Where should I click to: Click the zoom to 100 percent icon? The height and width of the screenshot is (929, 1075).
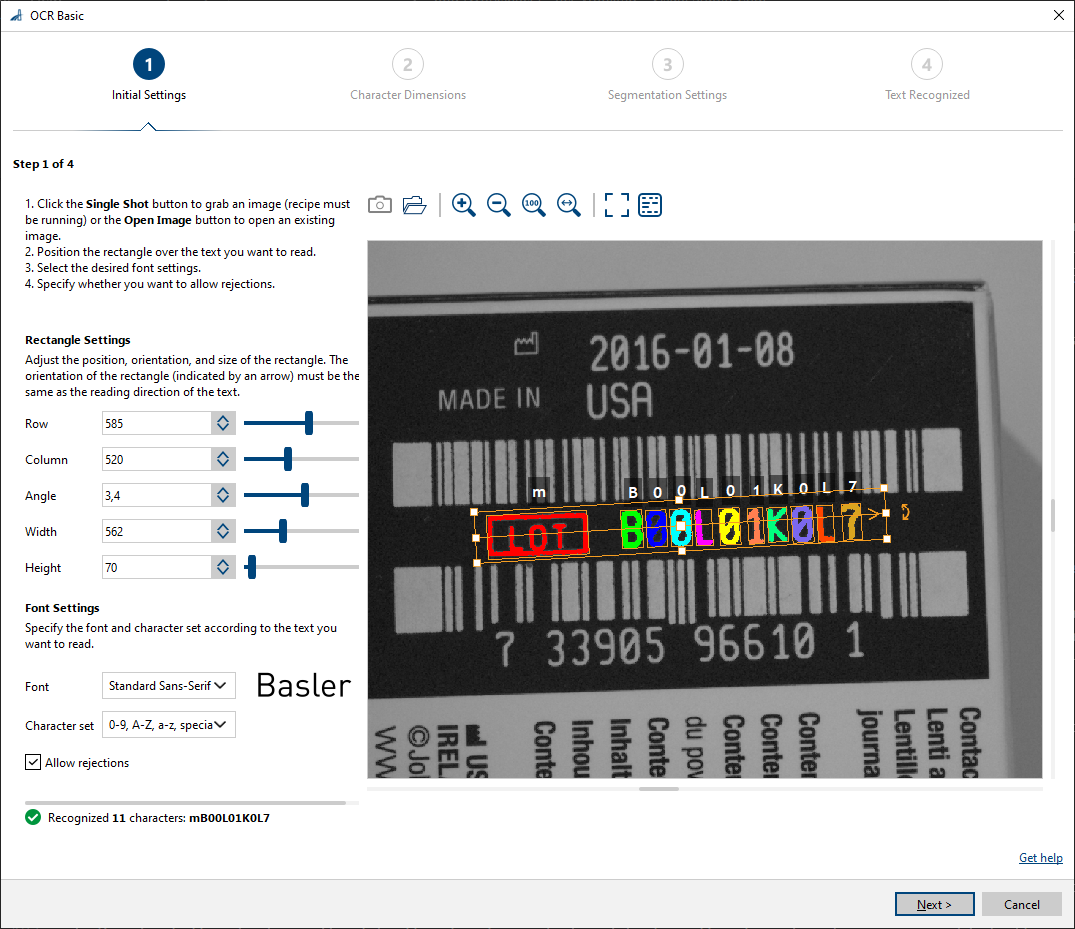click(x=533, y=205)
